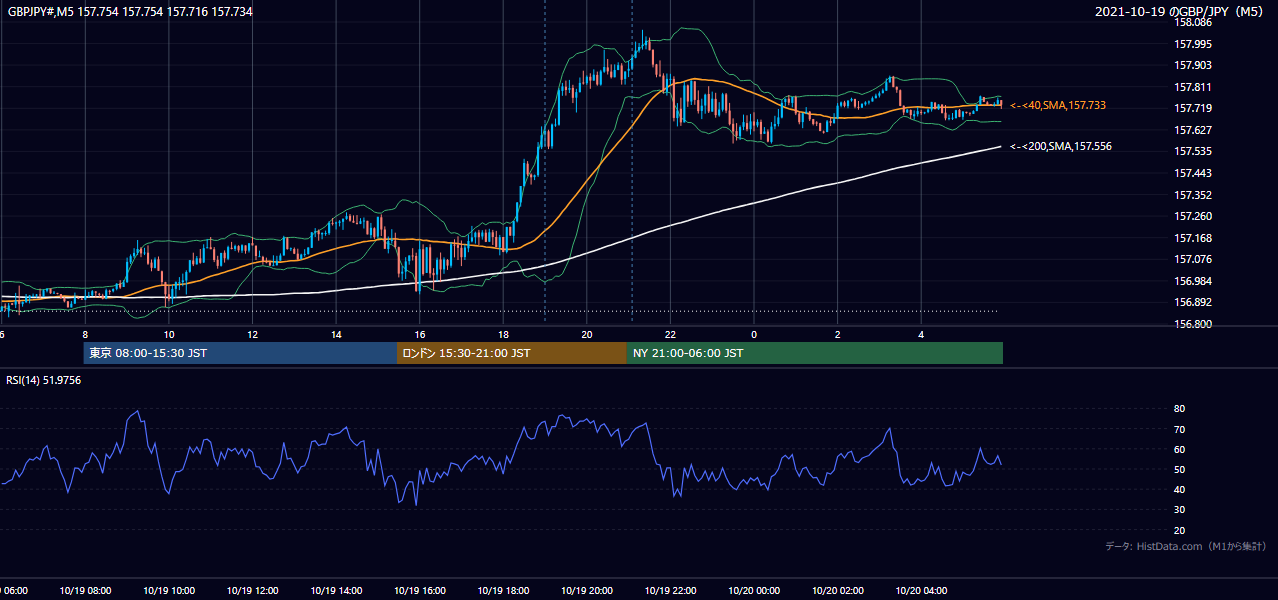This screenshot has width=1278, height=600.
Task: Click the 157.903 price axis label
Action: click(x=1194, y=65)
